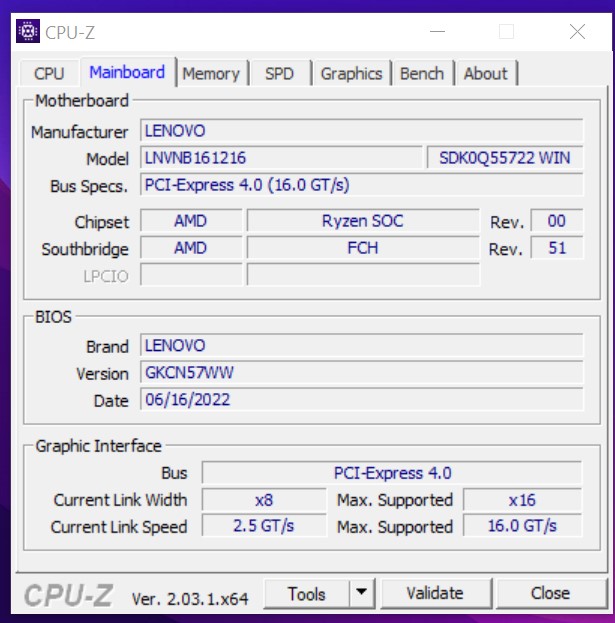Click the Validate button

(435, 593)
